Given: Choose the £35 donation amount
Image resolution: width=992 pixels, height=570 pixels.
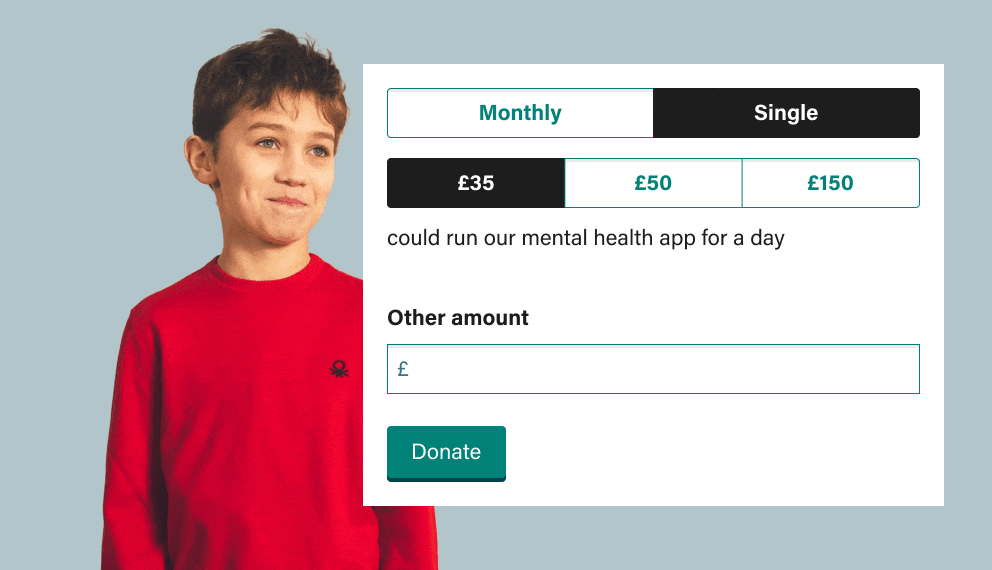Looking at the screenshot, I should click(476, 183).
